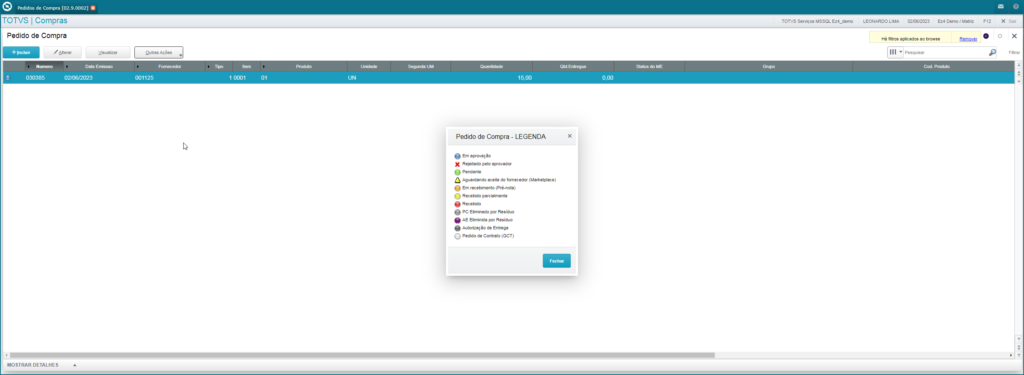Screen dimensions: 1024x375
Task: Click the TOTVS logo icon at top-left
Action: (x=7, y=7)
